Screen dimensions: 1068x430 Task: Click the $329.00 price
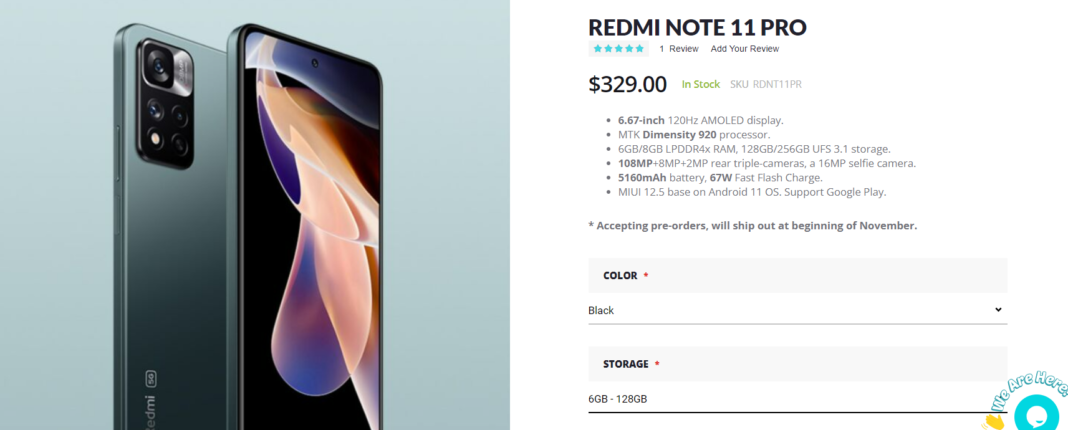click(x=627, y=84)
